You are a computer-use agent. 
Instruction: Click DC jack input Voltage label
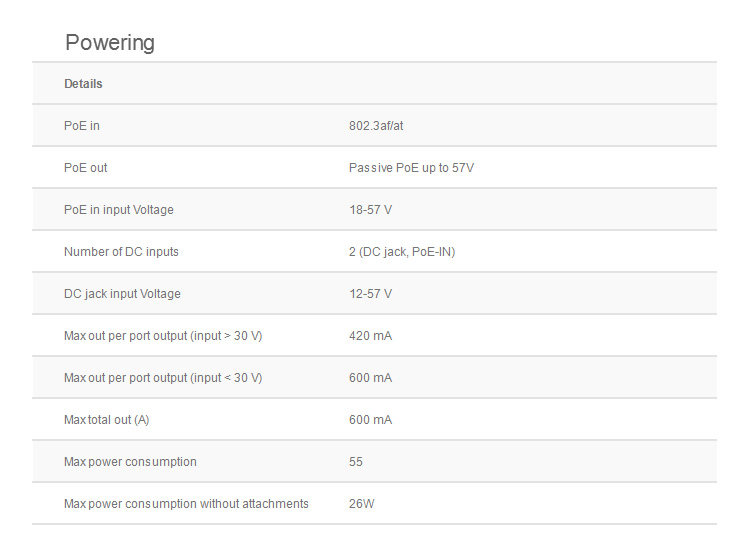tap(122, 294)
